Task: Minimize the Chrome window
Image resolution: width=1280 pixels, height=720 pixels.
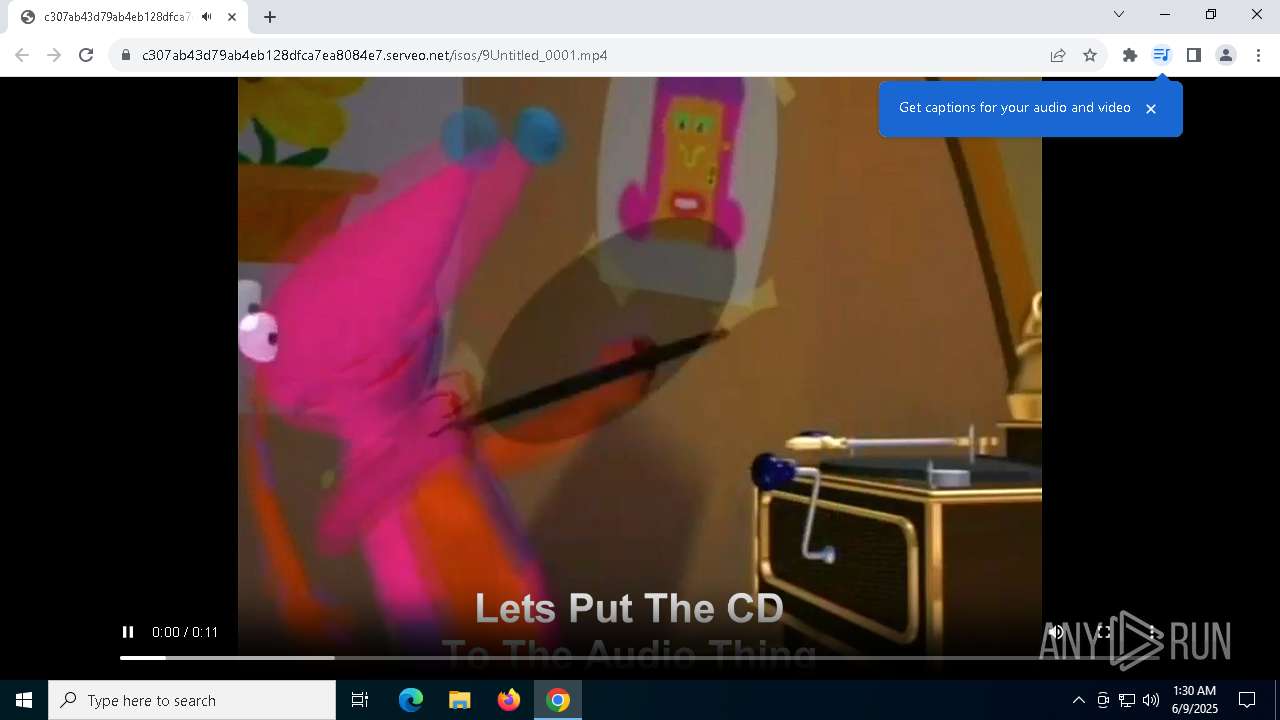Action: pos(1165,14)
